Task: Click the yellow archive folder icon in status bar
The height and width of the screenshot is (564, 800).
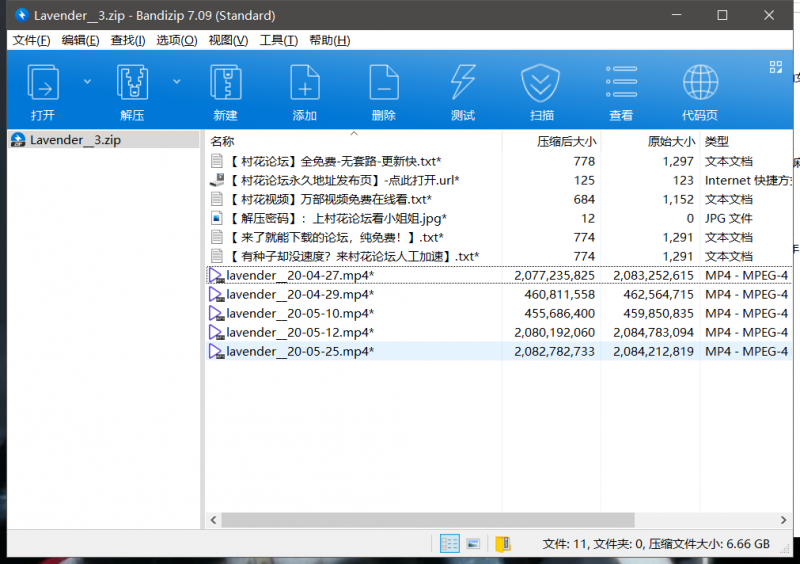Action: 503,543
